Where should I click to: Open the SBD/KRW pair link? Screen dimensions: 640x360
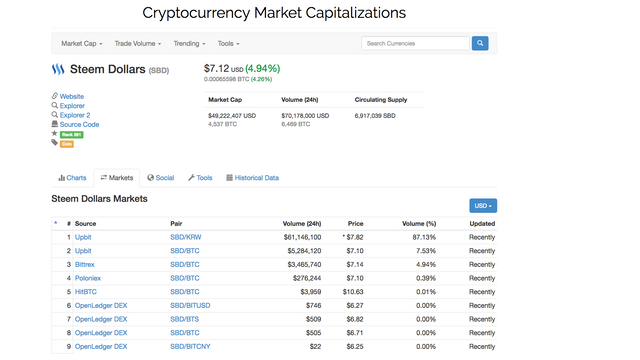186,237
